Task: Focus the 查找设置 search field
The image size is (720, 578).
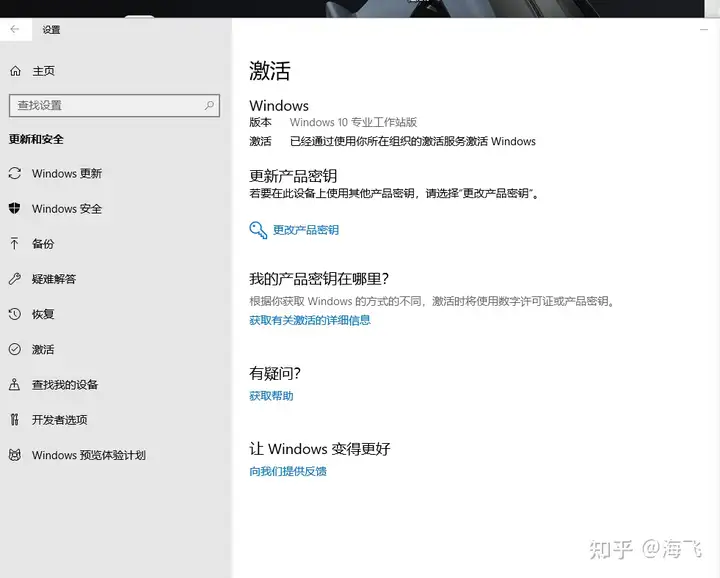Action: pyautogui.click(x=114, y=106)
